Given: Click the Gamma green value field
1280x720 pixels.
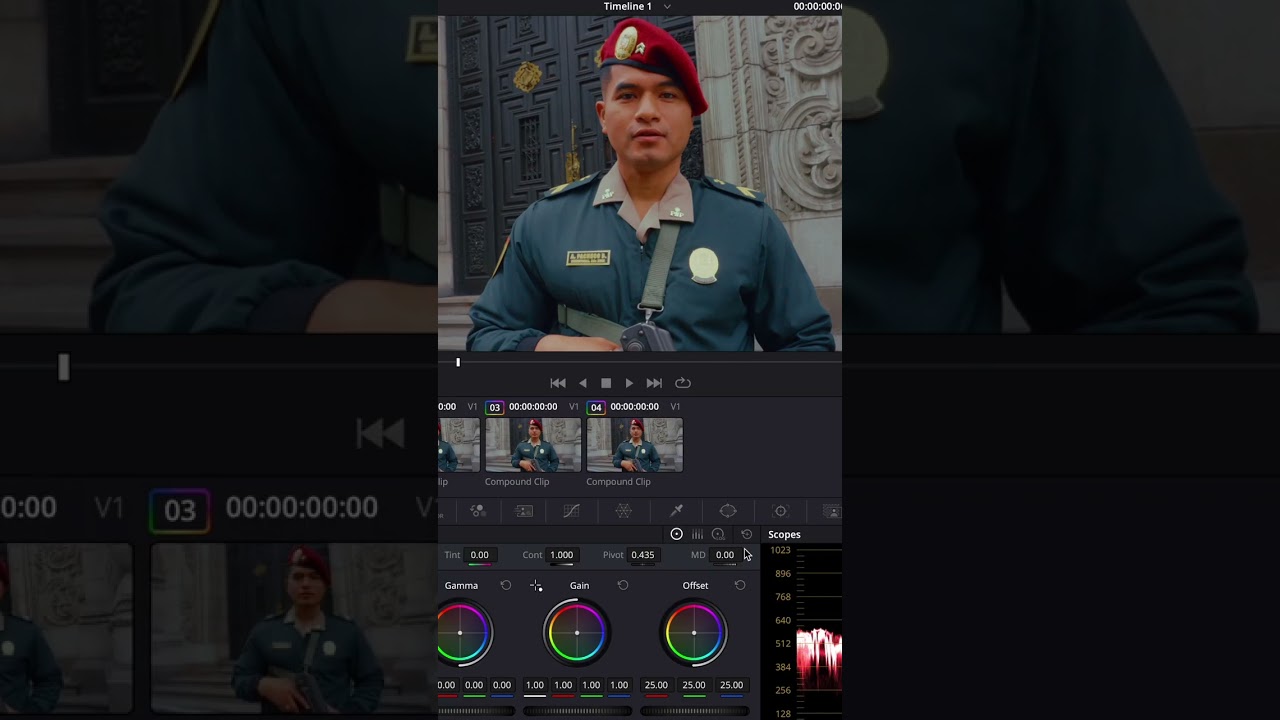Looking at the screenshot, I should (x=474, y=686).
